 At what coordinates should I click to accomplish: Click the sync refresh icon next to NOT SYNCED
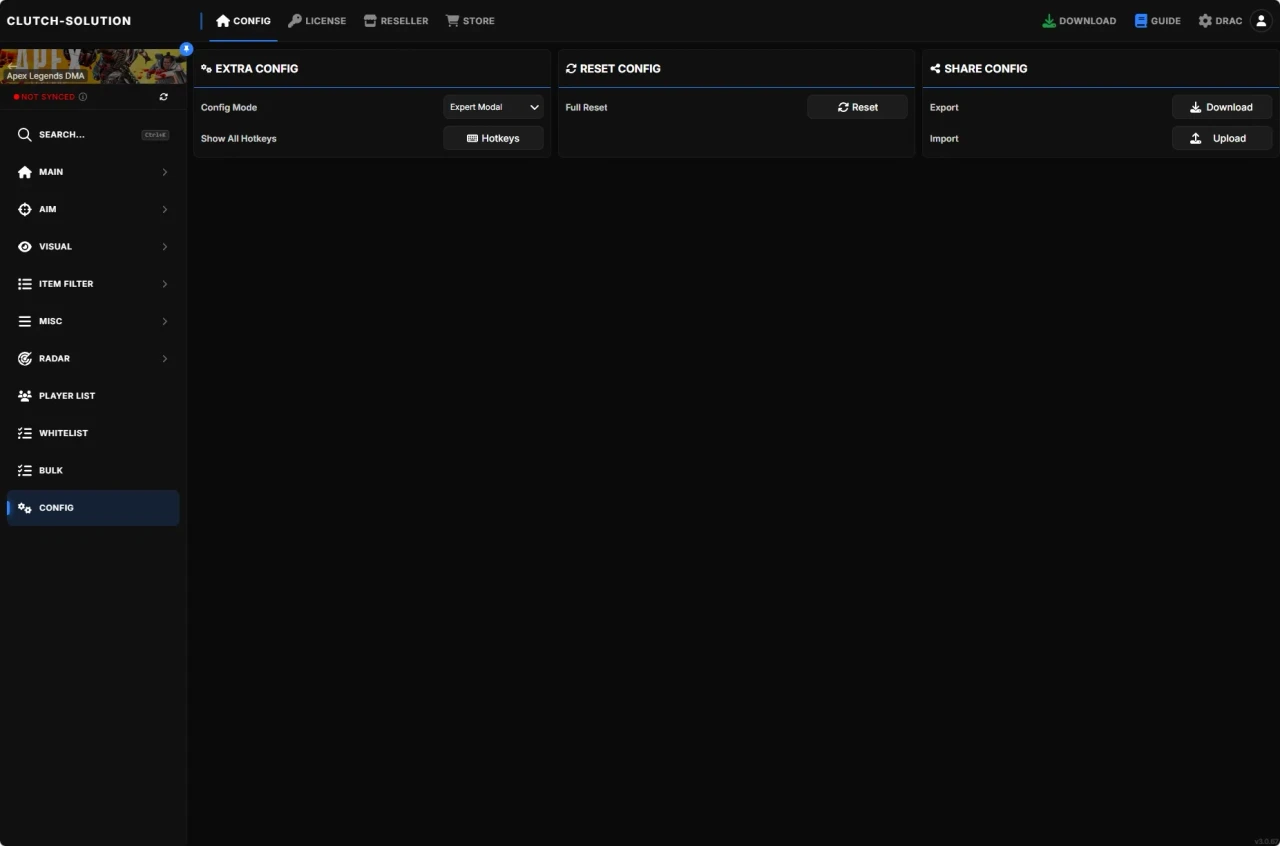(x=163, y=97)
